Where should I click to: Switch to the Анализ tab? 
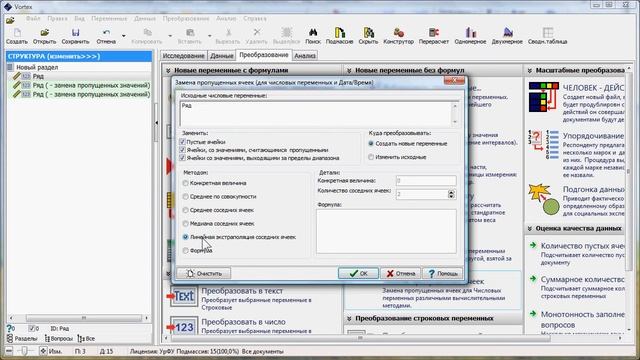coord(305,56)
